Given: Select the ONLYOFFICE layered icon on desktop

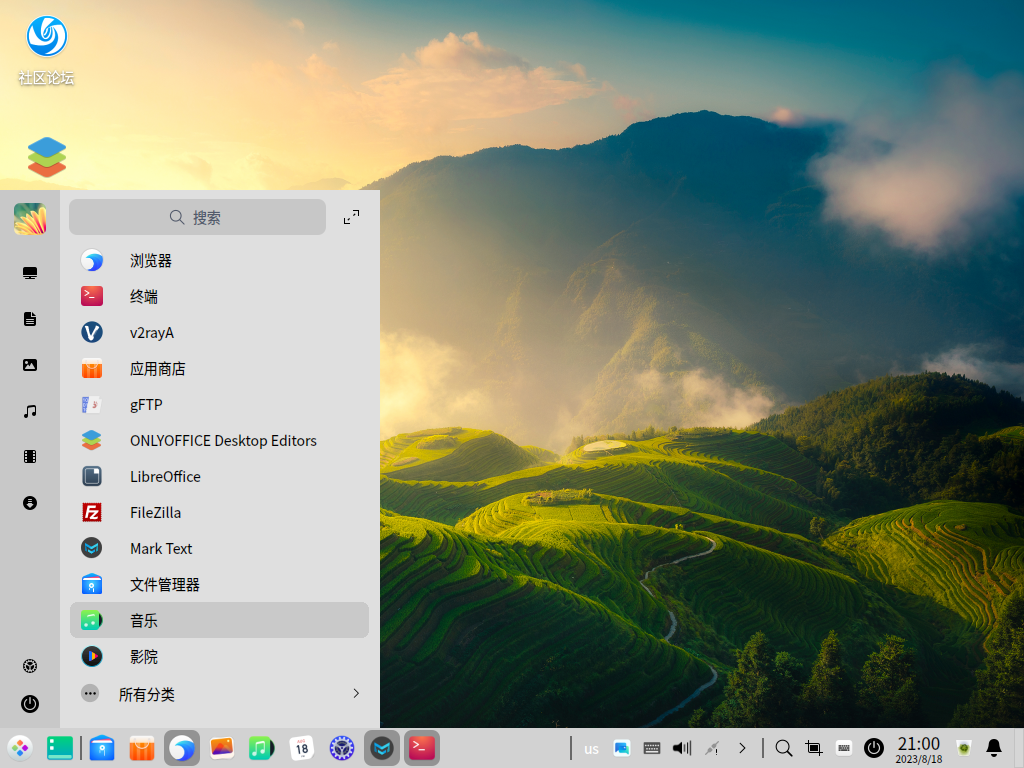Looking at the screenshot, I should point(46,157).
